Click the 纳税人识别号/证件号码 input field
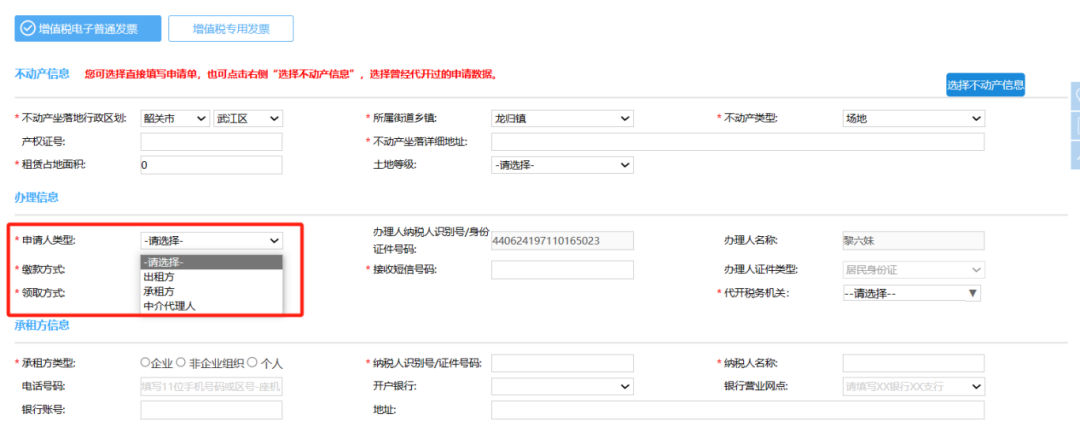 562,363
